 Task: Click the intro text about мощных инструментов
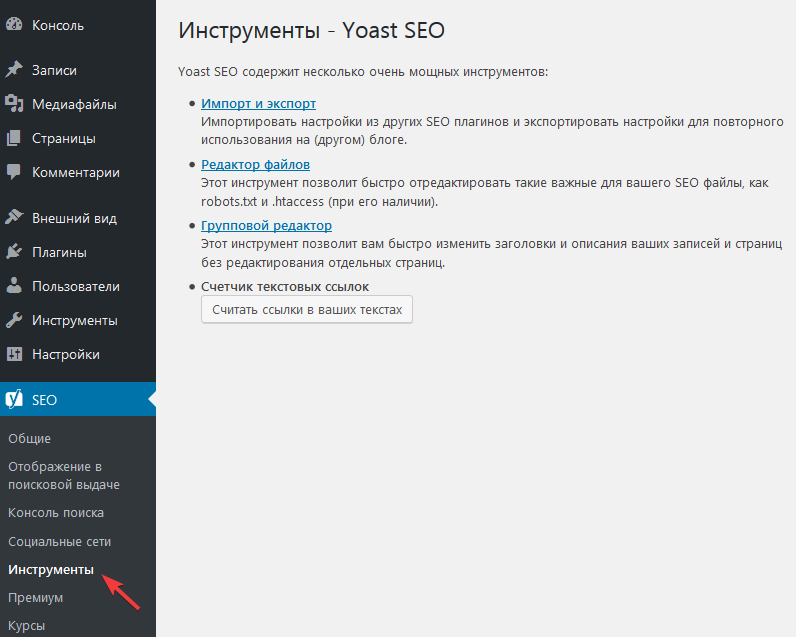363,72
